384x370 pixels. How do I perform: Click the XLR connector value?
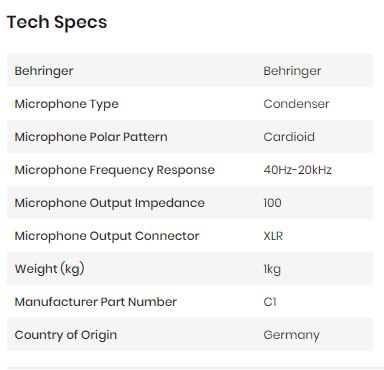(273, 236)
